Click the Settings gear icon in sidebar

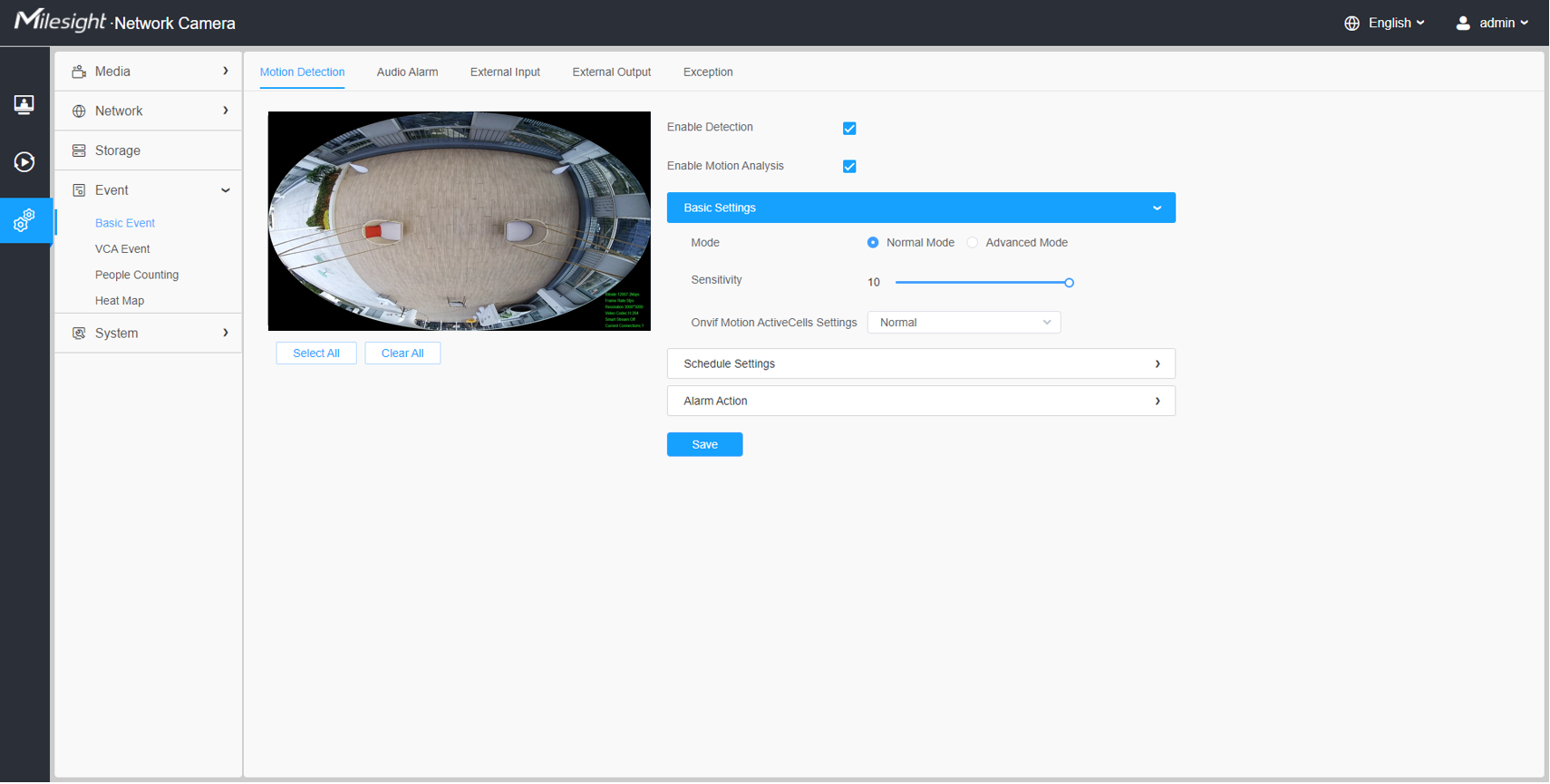click(x=24, y=220)
